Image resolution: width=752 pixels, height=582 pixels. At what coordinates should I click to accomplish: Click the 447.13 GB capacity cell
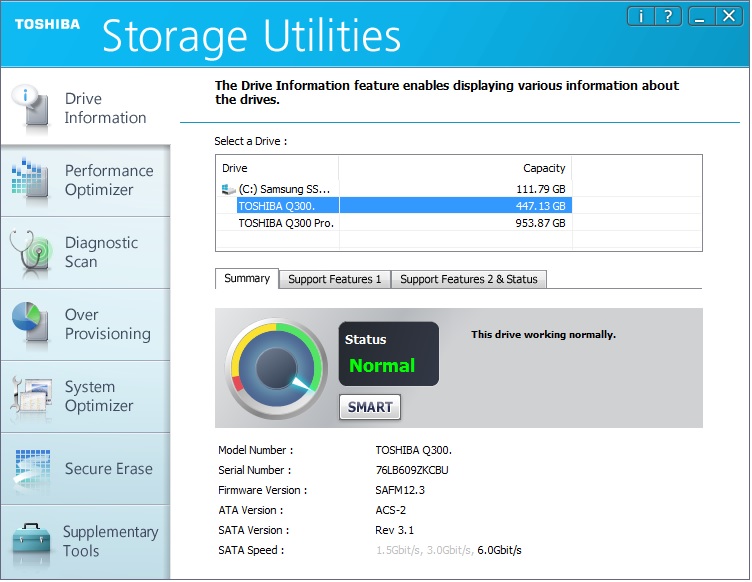click(x=540, y=206)
